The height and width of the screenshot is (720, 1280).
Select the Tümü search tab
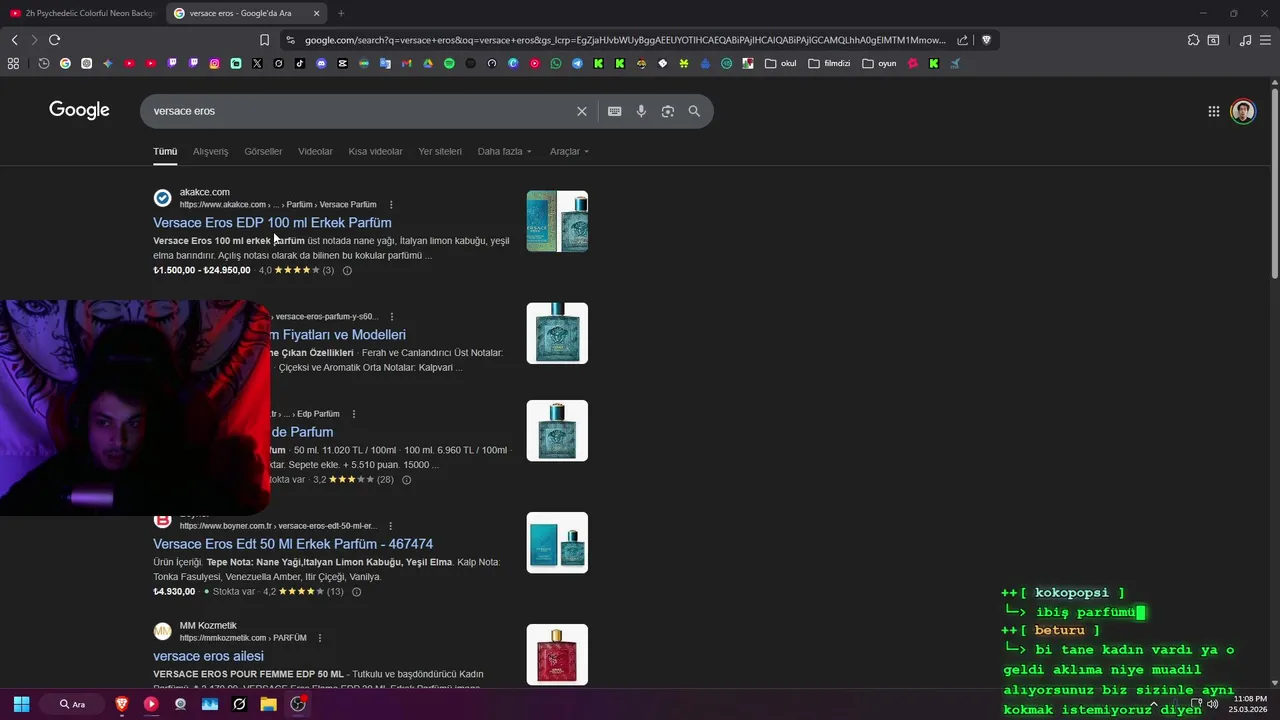point(165,151)
